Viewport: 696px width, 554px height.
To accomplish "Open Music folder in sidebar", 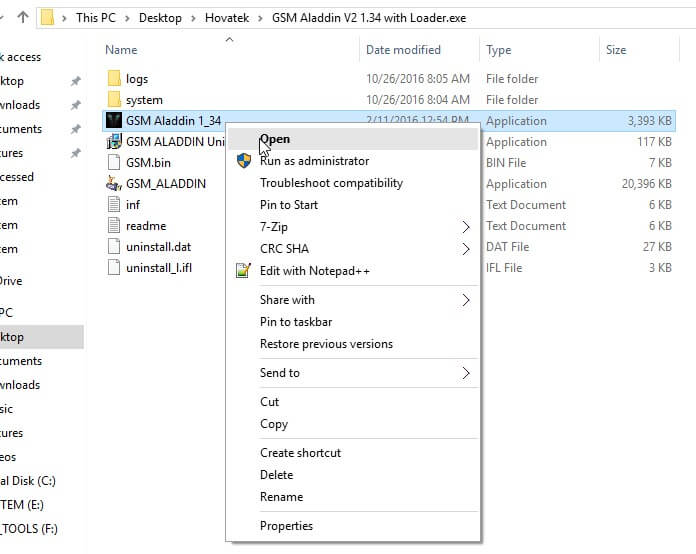I will (x=7, y=409).
